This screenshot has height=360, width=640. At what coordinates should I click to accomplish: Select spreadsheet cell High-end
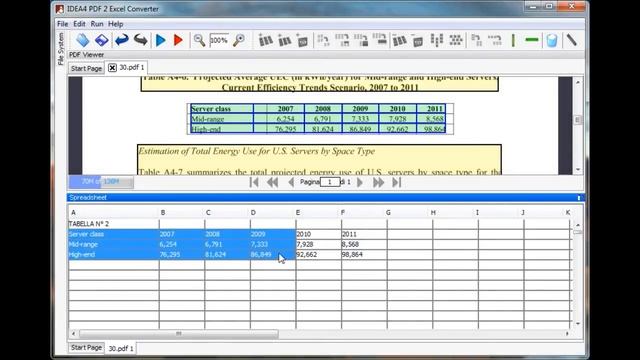coord(113,254)
